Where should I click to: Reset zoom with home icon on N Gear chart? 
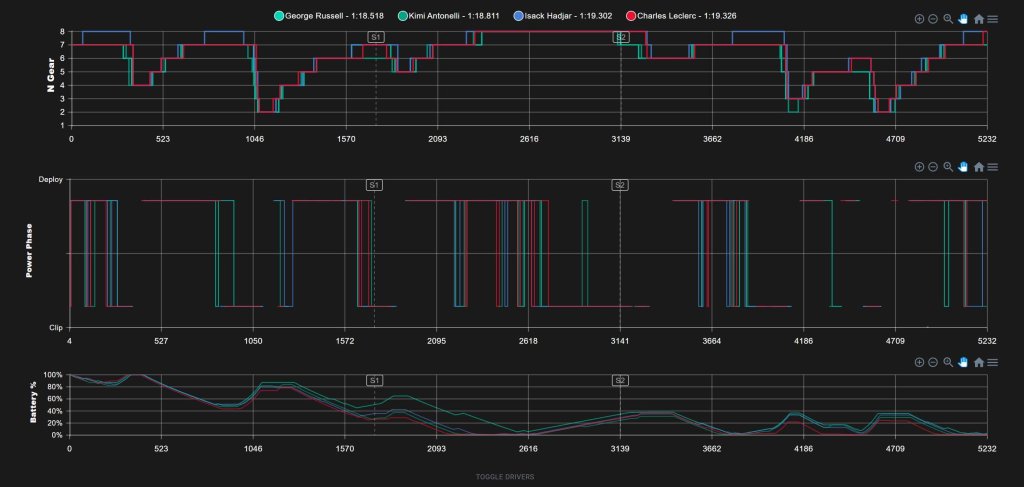pyautogui.click(x=978, y=20)
